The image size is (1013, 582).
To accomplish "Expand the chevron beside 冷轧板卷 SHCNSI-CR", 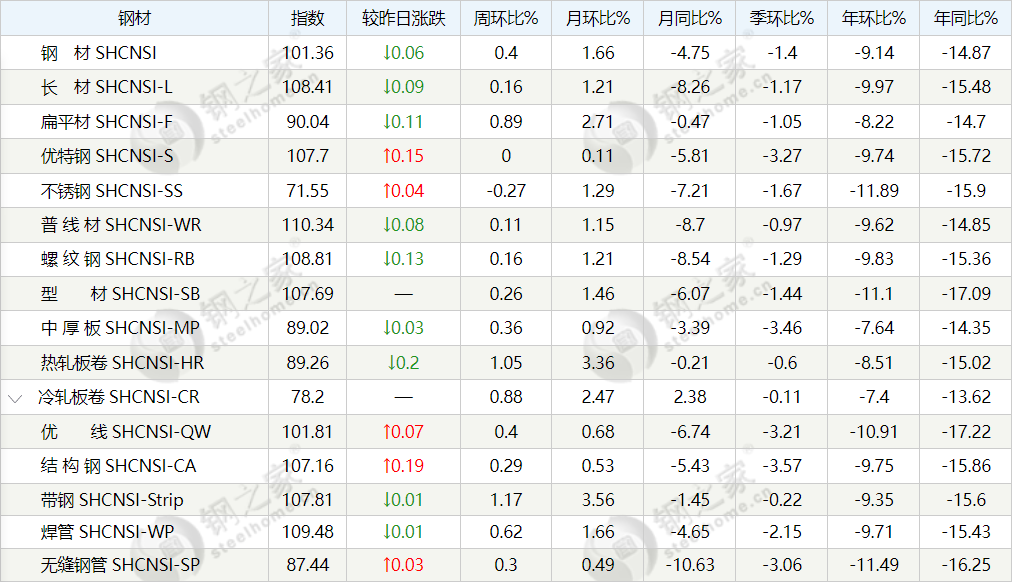I will pyautogui.click(x=15, y=398).
